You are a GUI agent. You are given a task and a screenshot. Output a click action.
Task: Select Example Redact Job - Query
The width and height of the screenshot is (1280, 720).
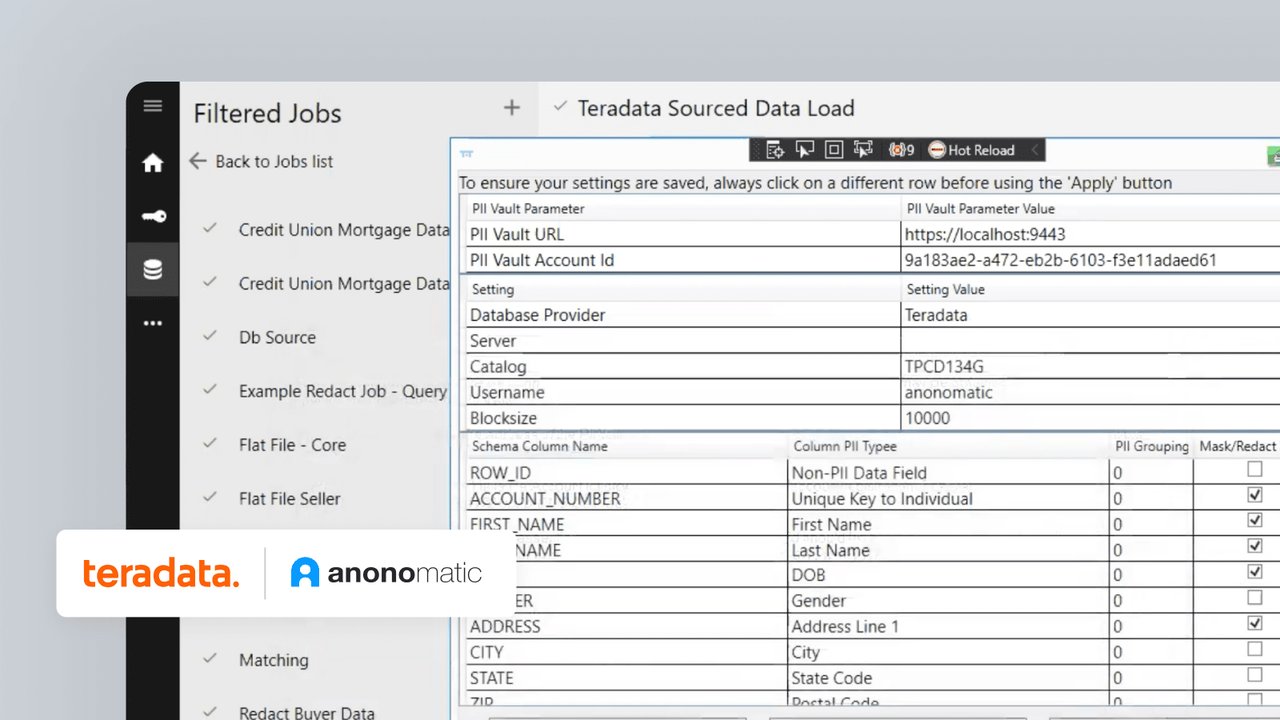click(x=342, y=391)
